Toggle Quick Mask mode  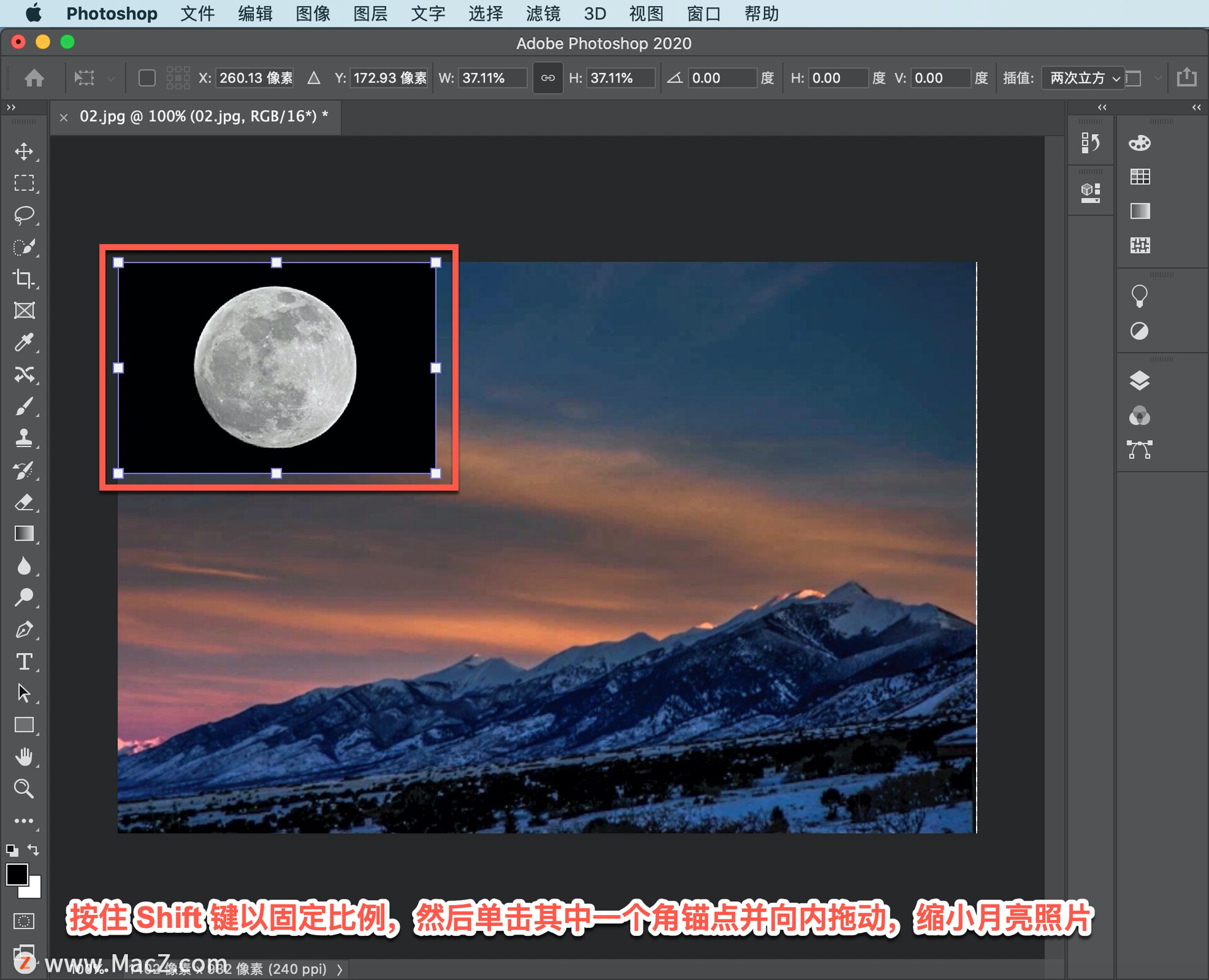click(24, 921)
